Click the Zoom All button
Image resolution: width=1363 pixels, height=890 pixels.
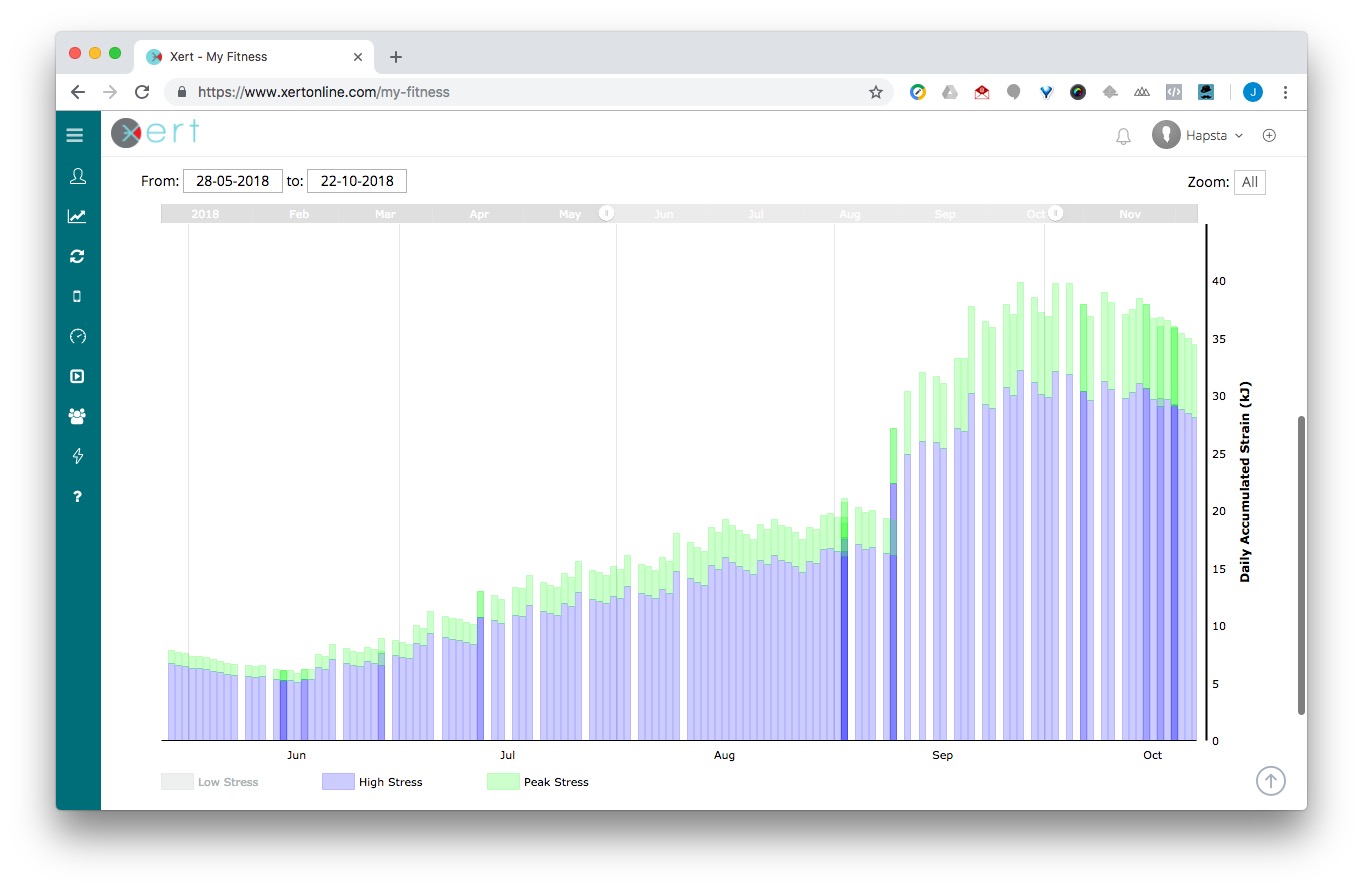1249,182
